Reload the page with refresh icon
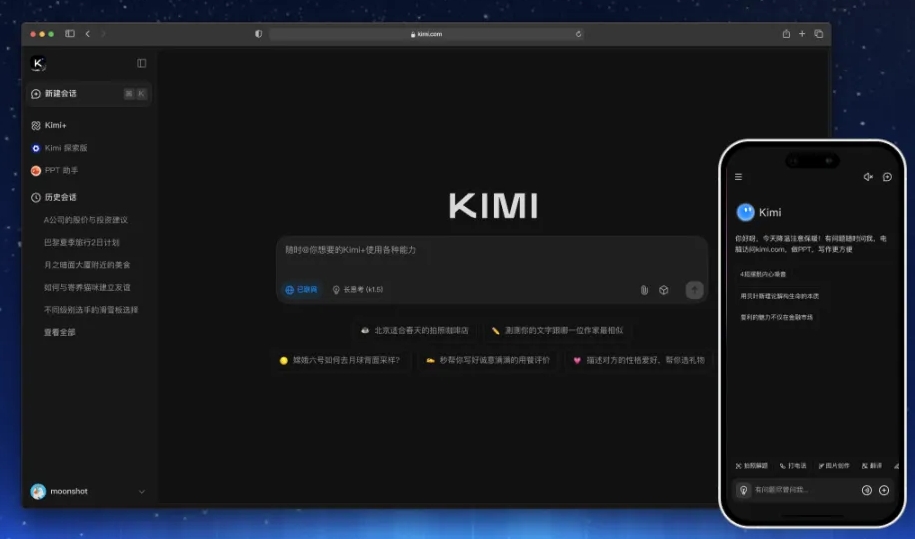This screenshot has width=915, height=539. [x=578, y=34]
